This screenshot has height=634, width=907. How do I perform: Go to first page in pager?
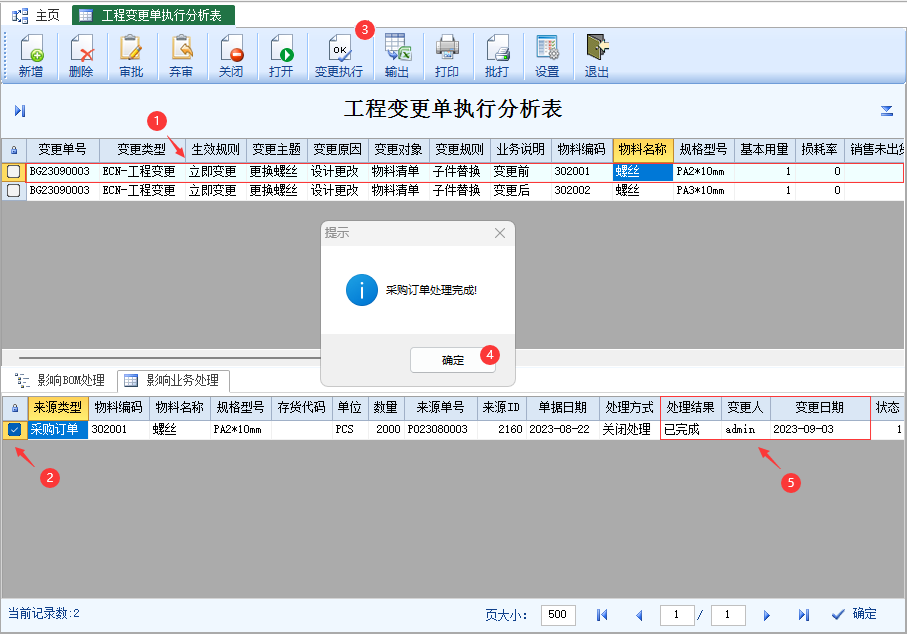click(x=602, y=615)
